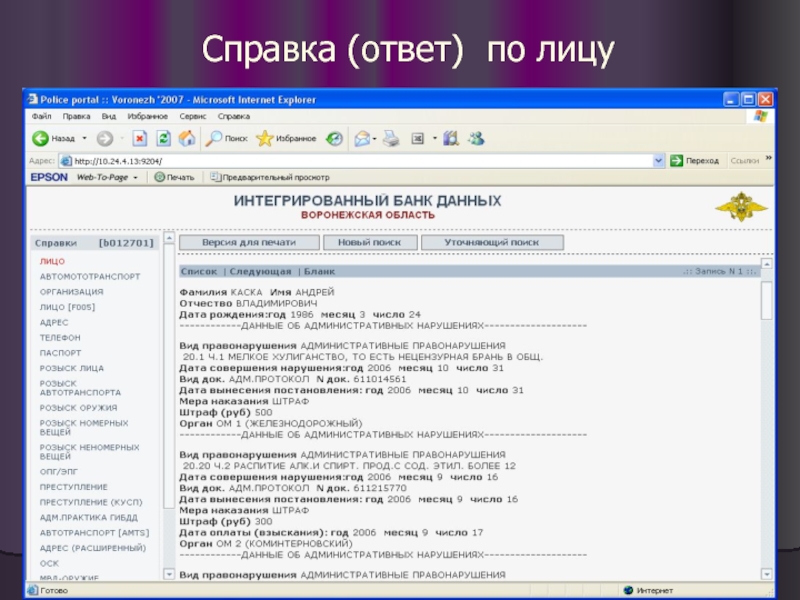Click the Stop loading icon
This screenshot has height=600, width=800.
coord(140,138)
